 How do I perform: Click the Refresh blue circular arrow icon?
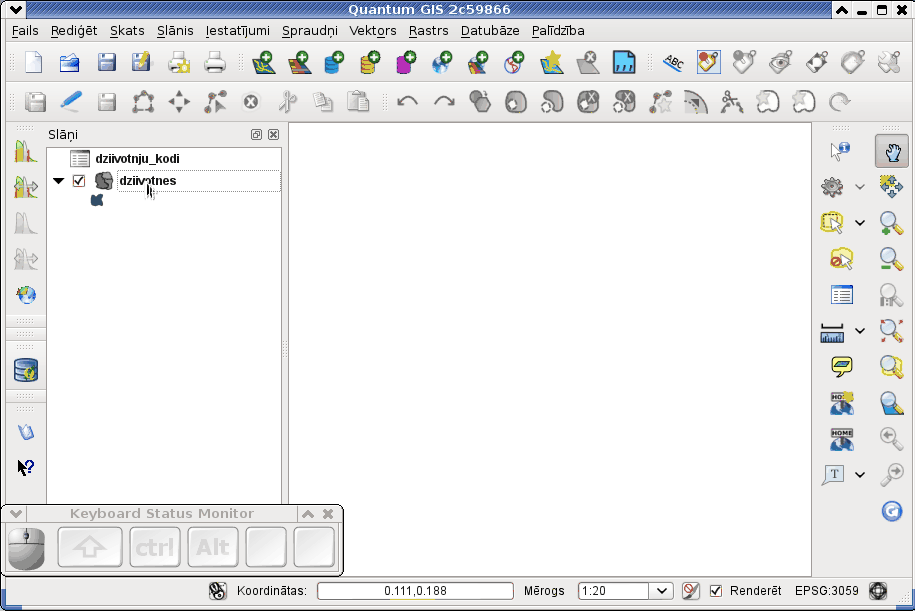coord(892,511)
